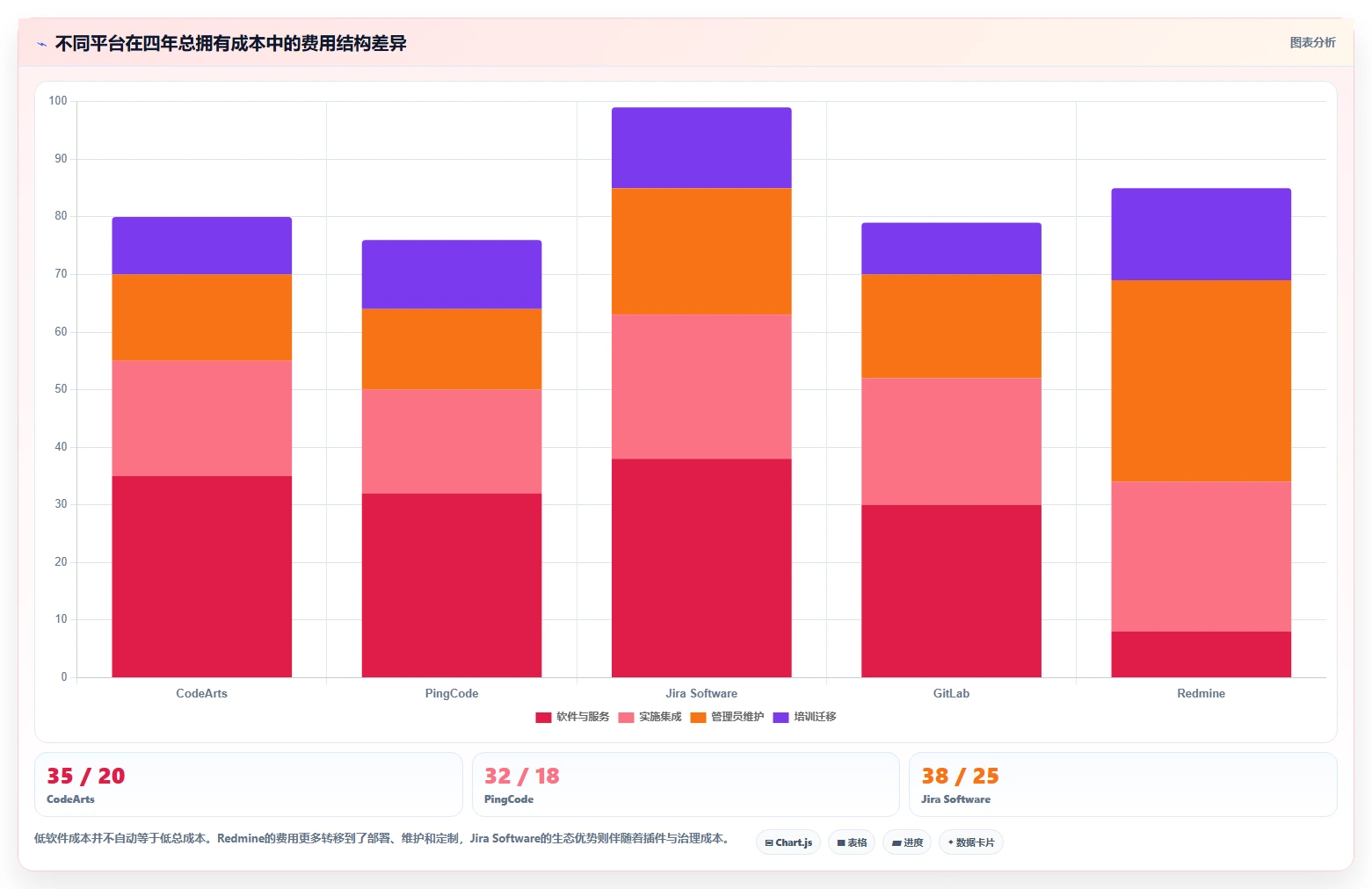The image size is (1372, 889).
Task: Click the 表格 chip
Action: coord(852,842)
